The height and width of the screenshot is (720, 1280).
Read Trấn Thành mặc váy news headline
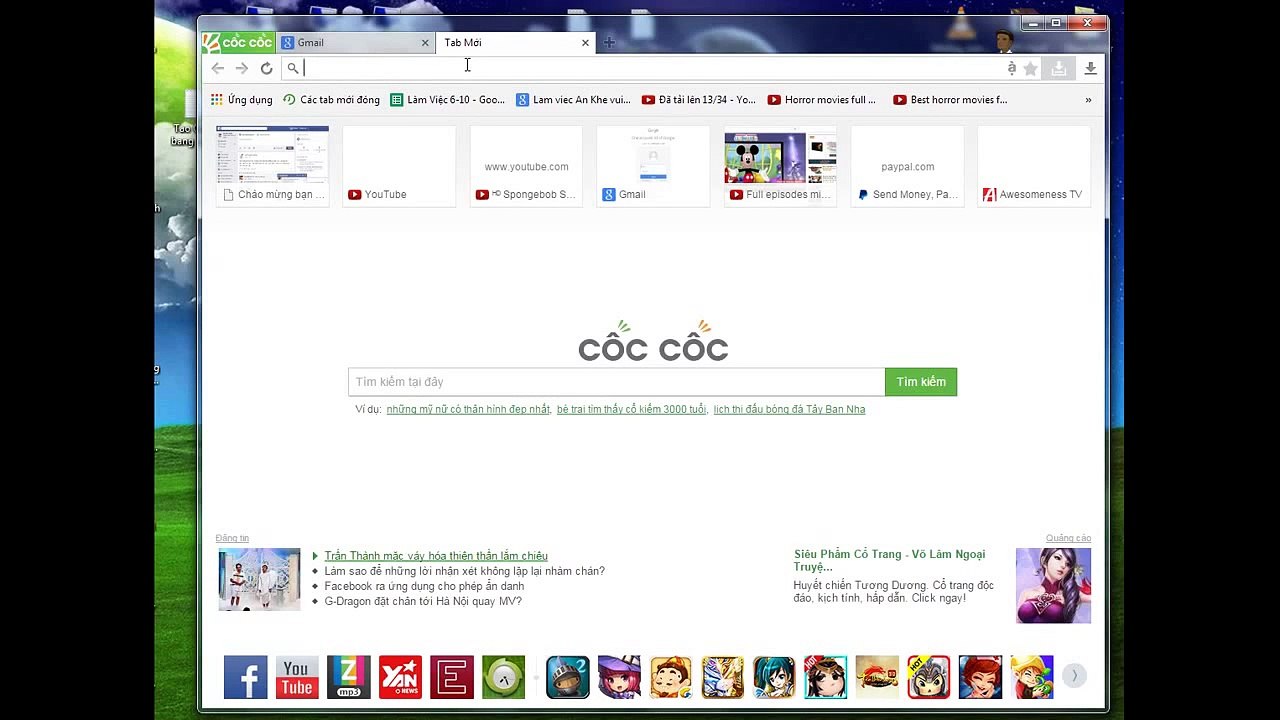[436, 556]
